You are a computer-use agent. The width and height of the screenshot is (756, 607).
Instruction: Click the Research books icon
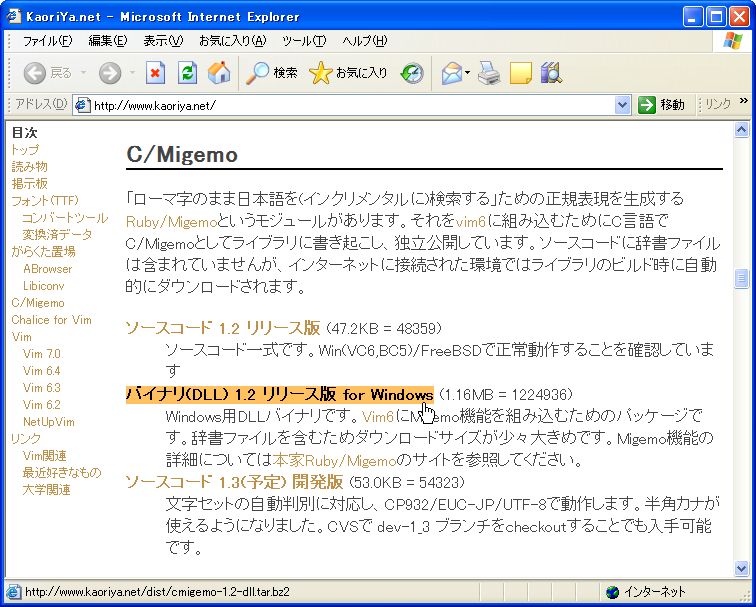pos(551,73)
